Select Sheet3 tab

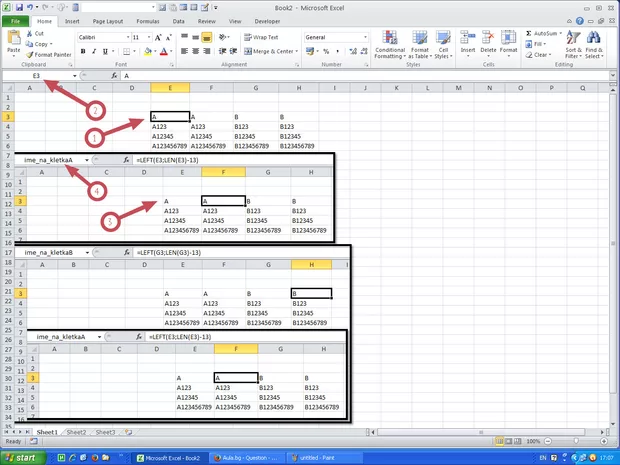pyautogui.click(x=105, y=432)
